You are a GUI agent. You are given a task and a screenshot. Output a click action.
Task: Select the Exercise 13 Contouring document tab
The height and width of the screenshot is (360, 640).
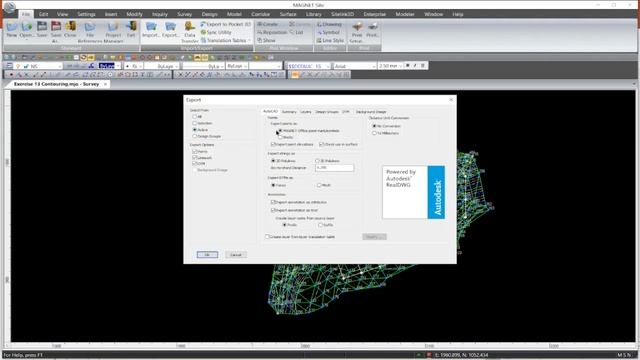pyautogui.click(x=56, y=84)
